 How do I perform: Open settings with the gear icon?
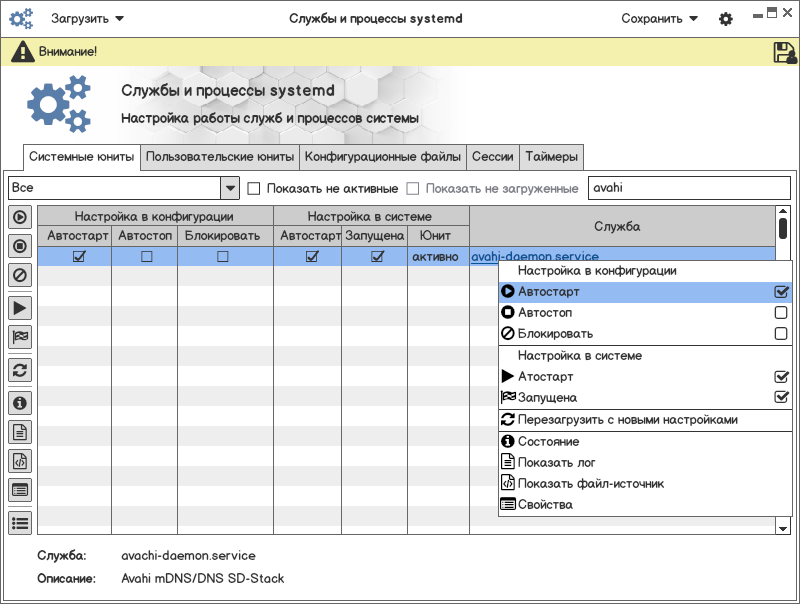pyautogui.click(x=726, y=19)
